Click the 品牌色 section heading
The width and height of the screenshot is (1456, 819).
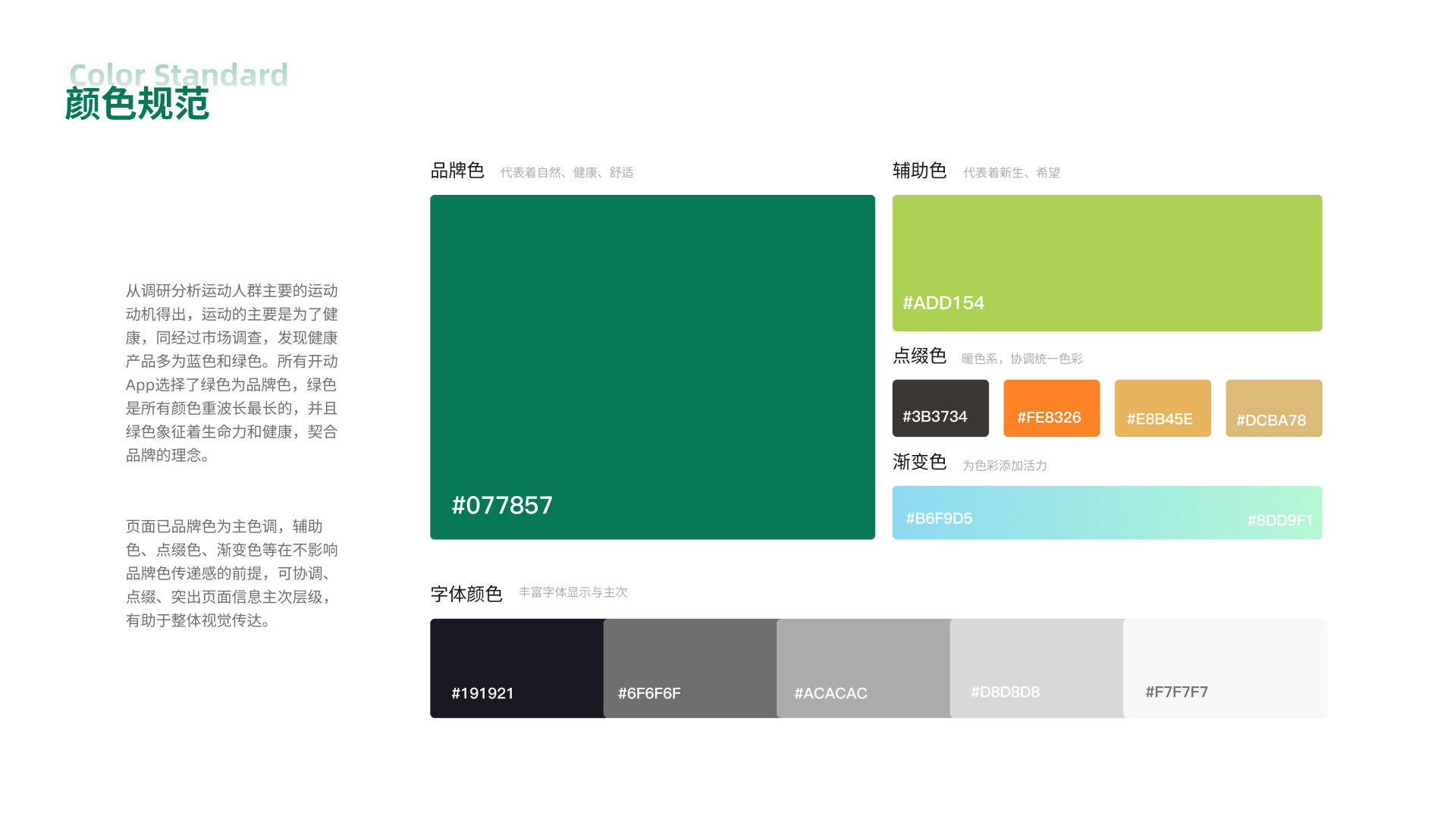coord(457,171)
